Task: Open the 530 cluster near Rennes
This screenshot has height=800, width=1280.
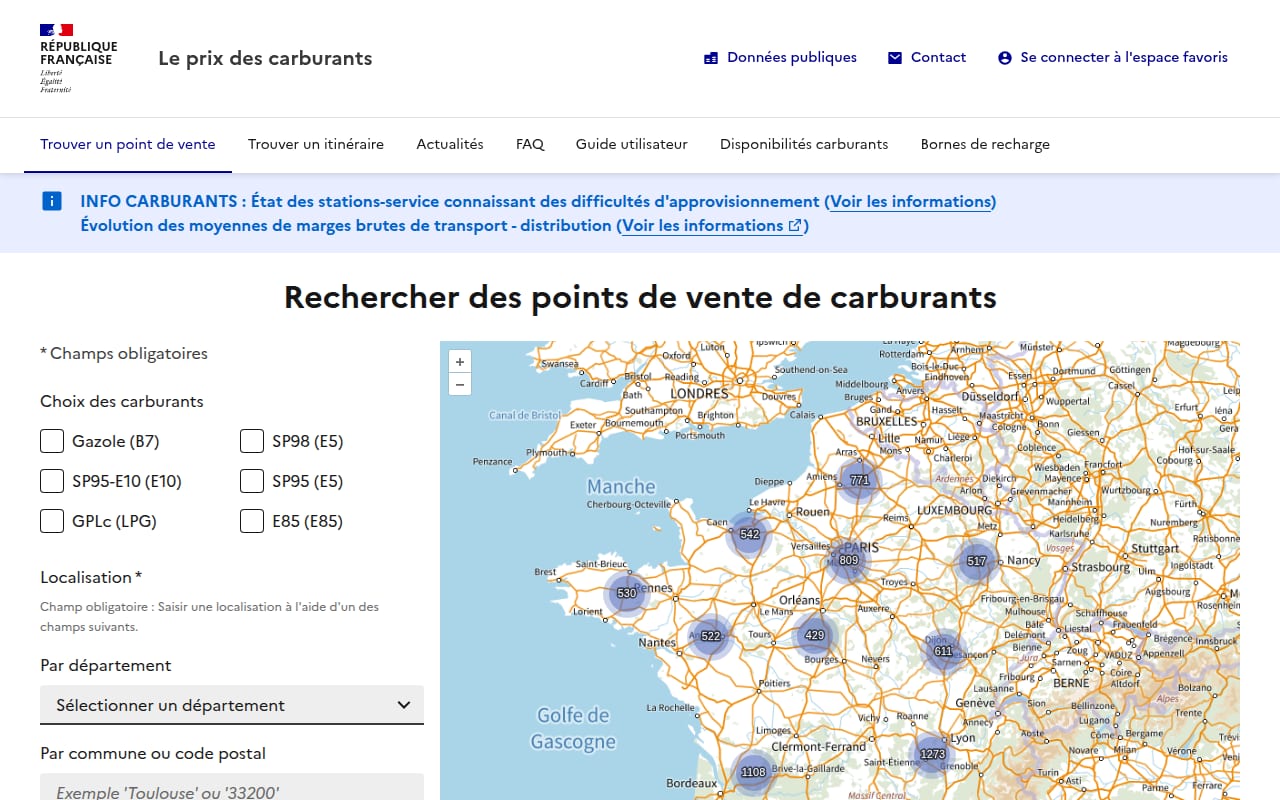Action: (627, 593)
